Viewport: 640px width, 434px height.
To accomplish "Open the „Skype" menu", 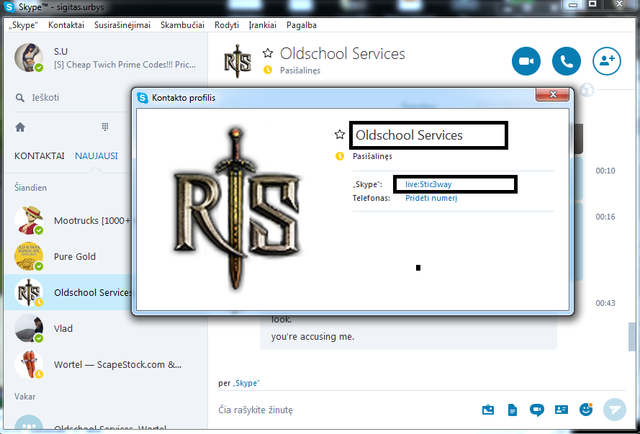I will pos(23,25).
